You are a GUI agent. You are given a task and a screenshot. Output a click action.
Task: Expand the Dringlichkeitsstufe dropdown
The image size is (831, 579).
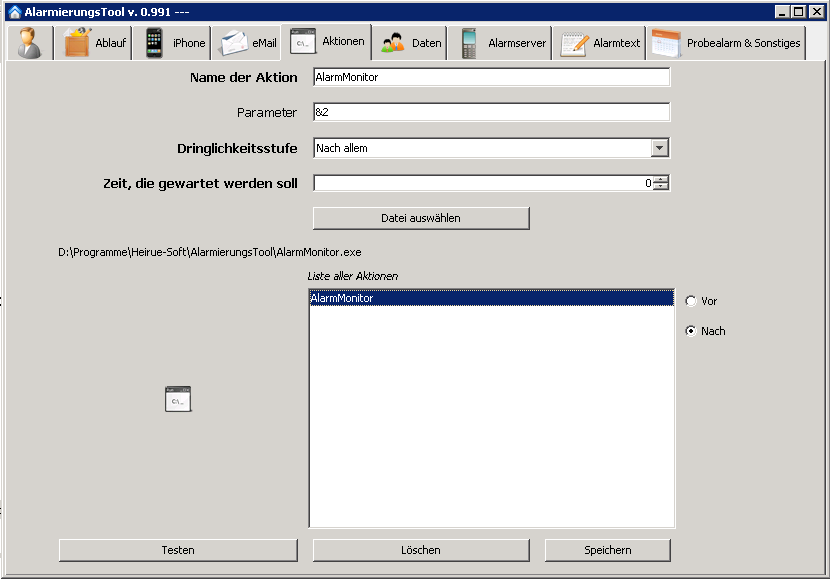tap(659, 148)
